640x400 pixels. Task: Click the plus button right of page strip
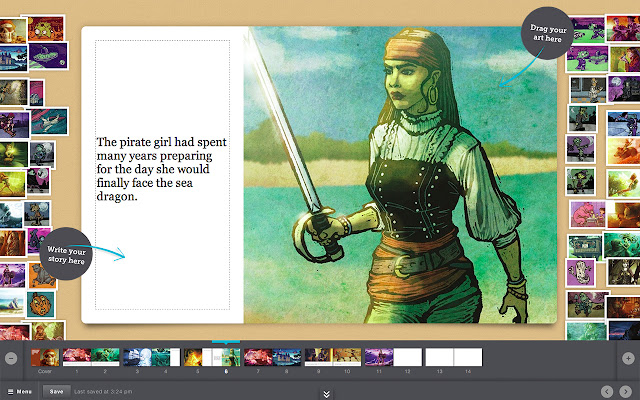[628, 358]
